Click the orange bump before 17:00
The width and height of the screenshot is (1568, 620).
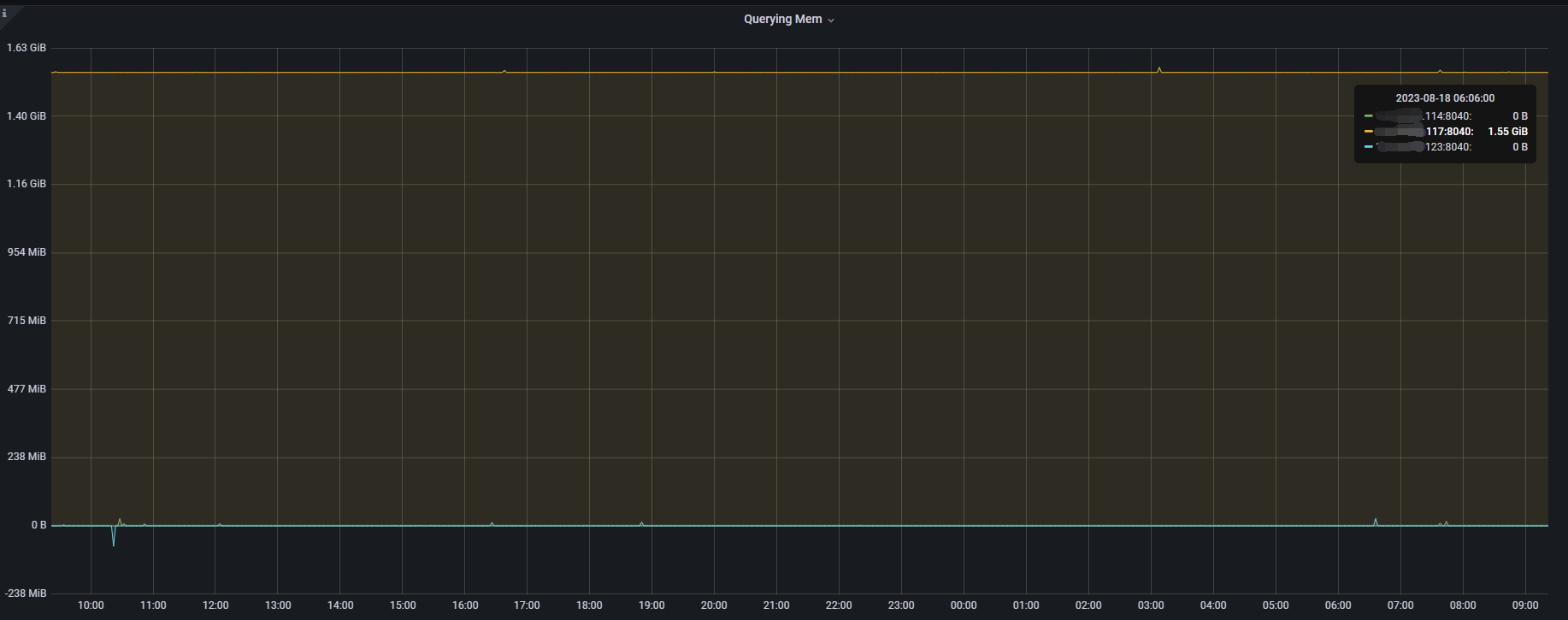tap(504, 71)
